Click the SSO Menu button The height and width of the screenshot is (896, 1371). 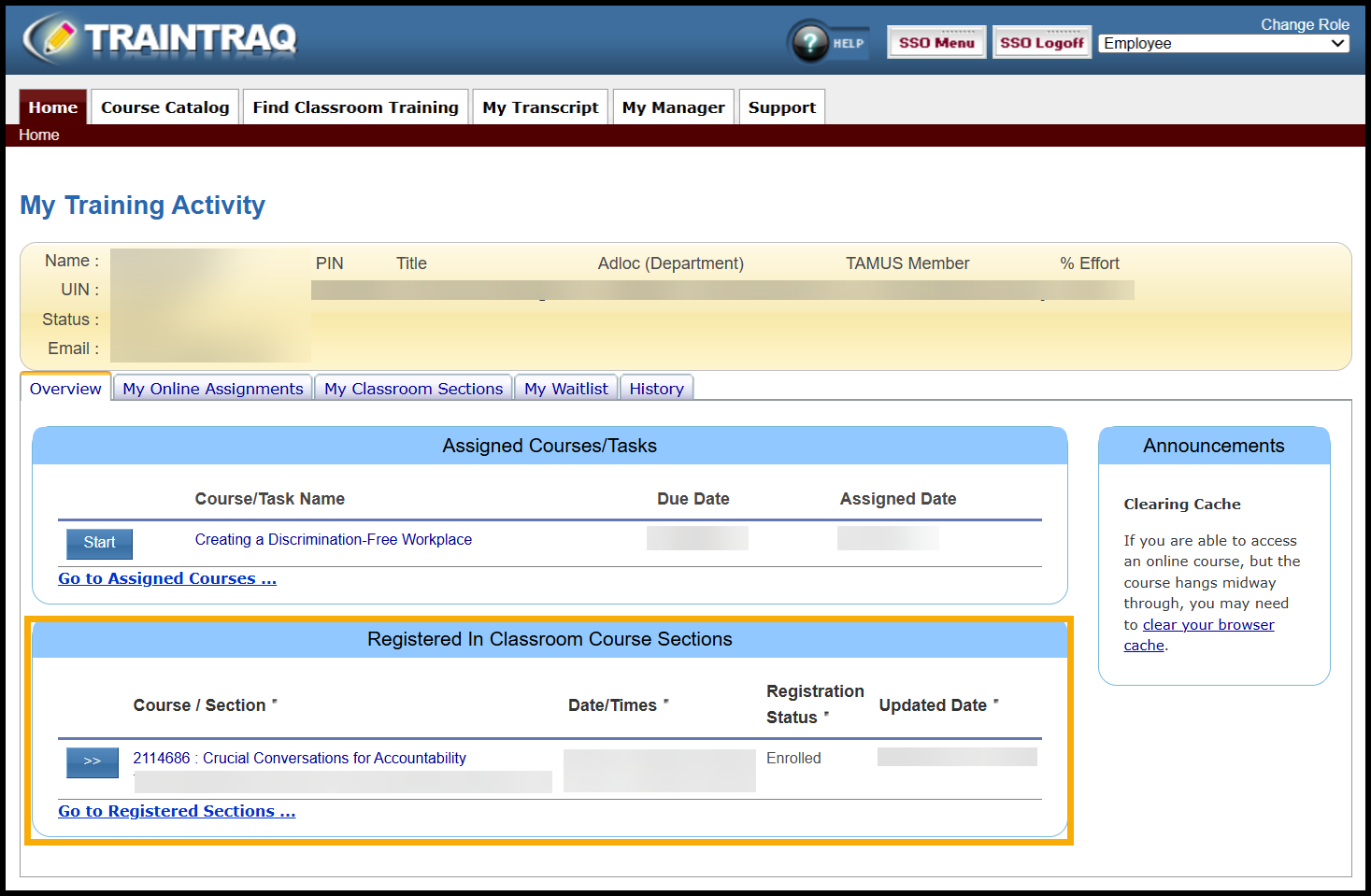[935, 41]
